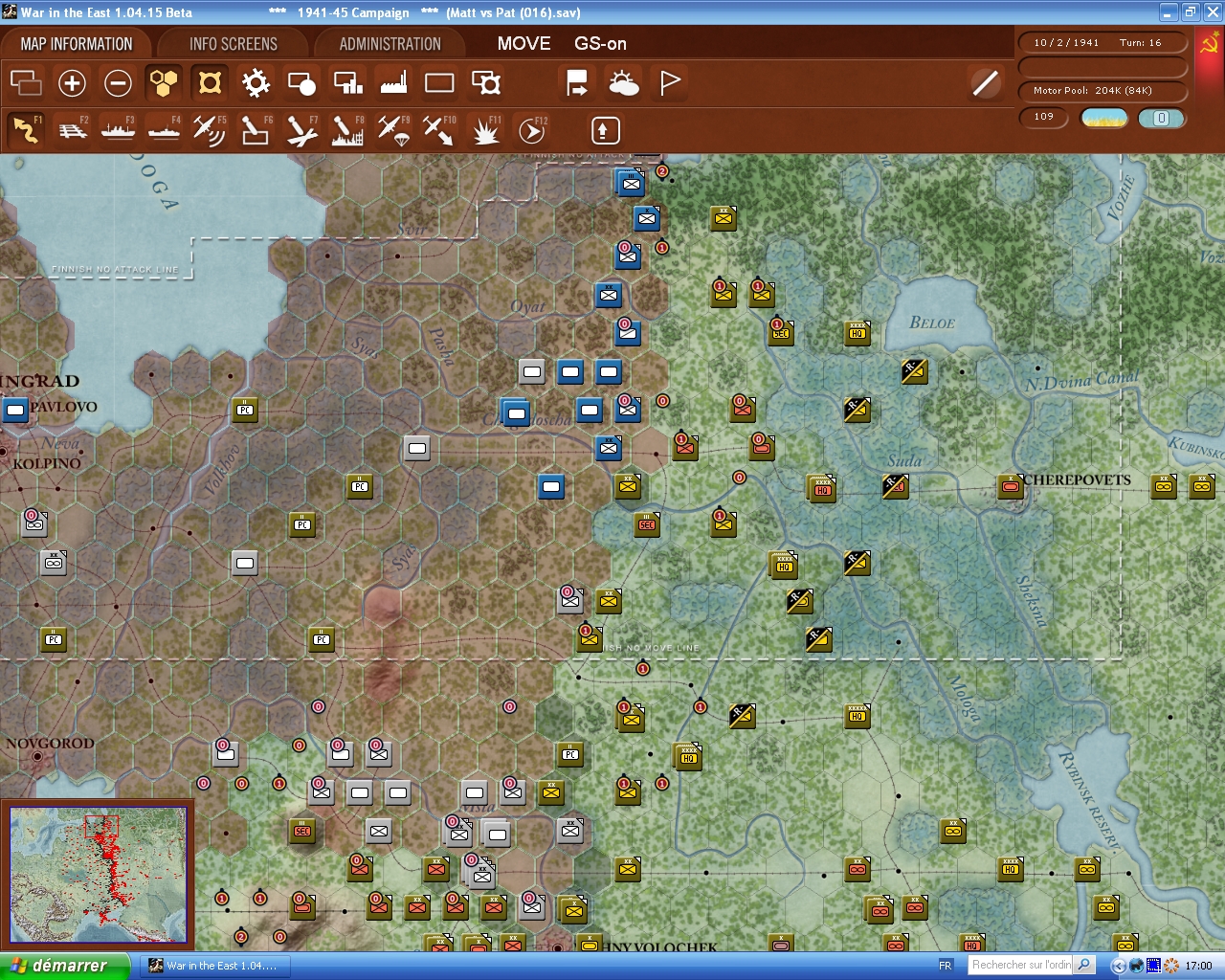Click the 109 value box
The image size is (1225, 980).
(1043, 117)
